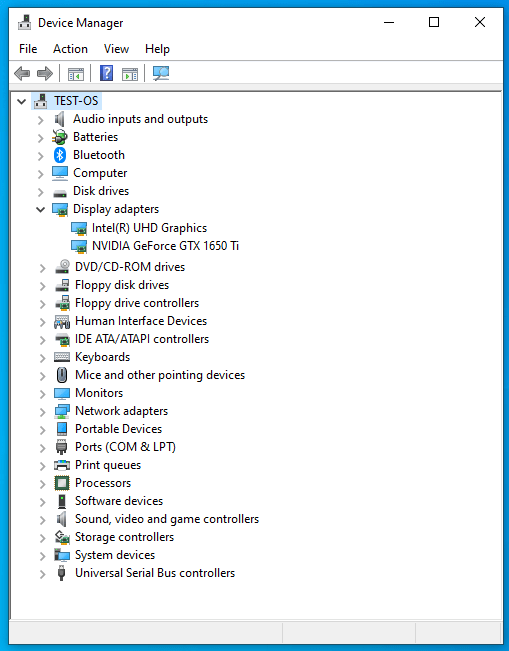This screenshot has width=509, height=651.
Task: Expand the Network adapters category
Action: [x=42, y=411]
